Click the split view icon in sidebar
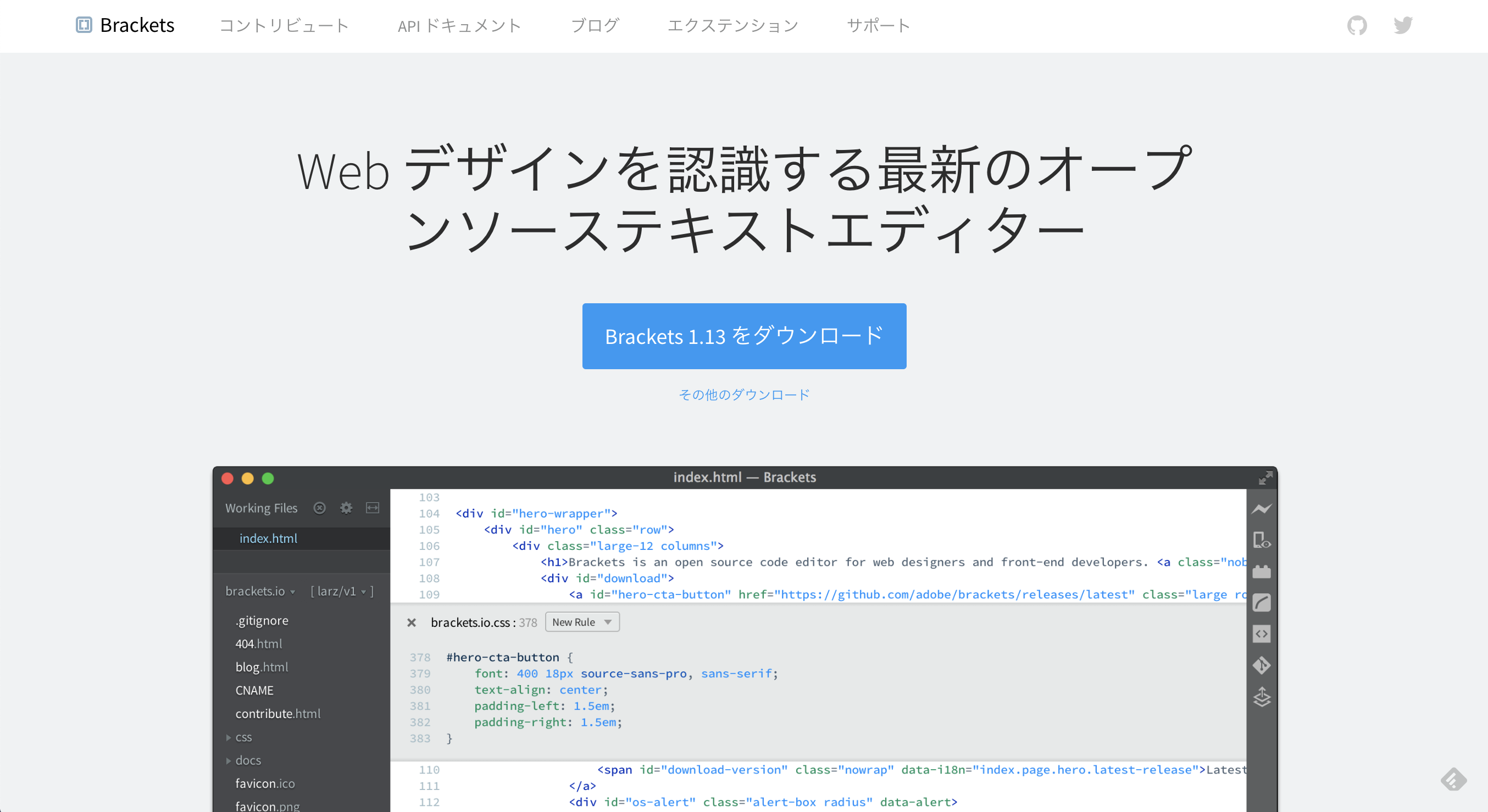Image resolution: width=1488 pixels, height=812 pixels. [x=373, y=508]
